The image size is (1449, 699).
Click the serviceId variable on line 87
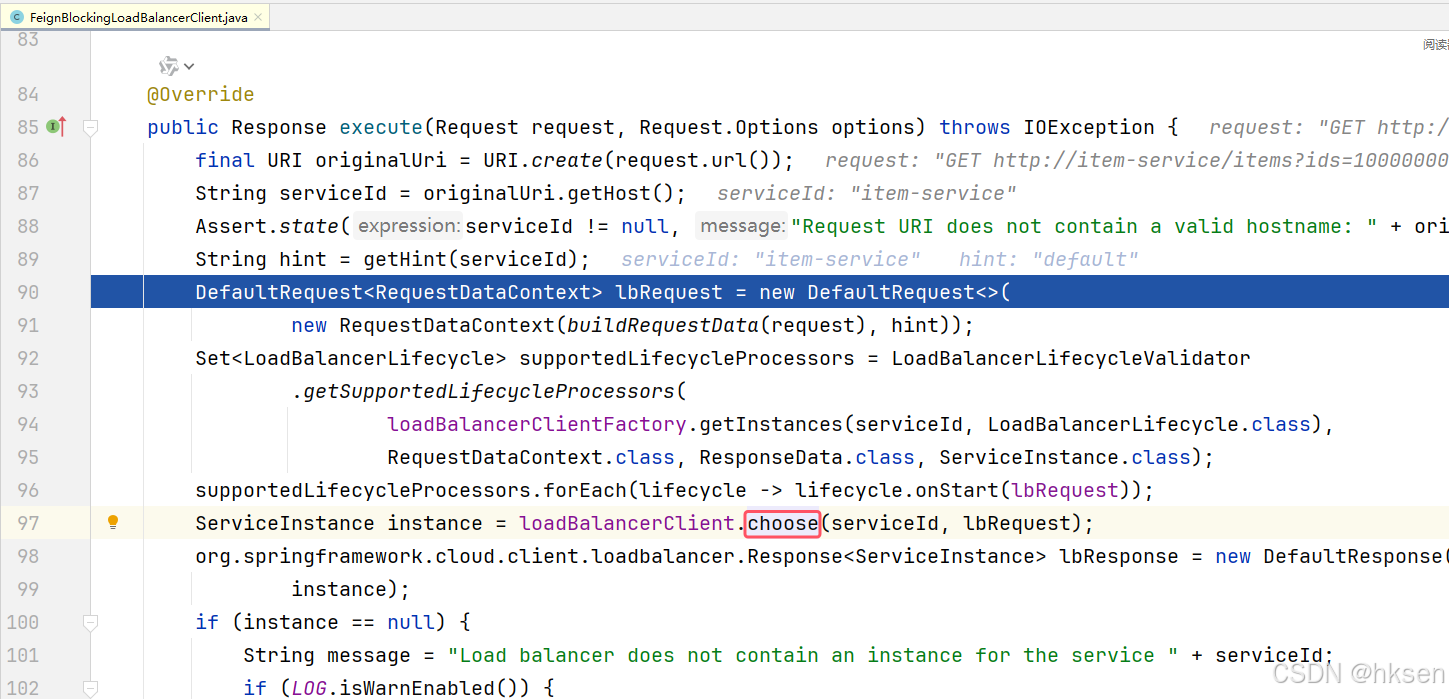(x=332, y=192)
